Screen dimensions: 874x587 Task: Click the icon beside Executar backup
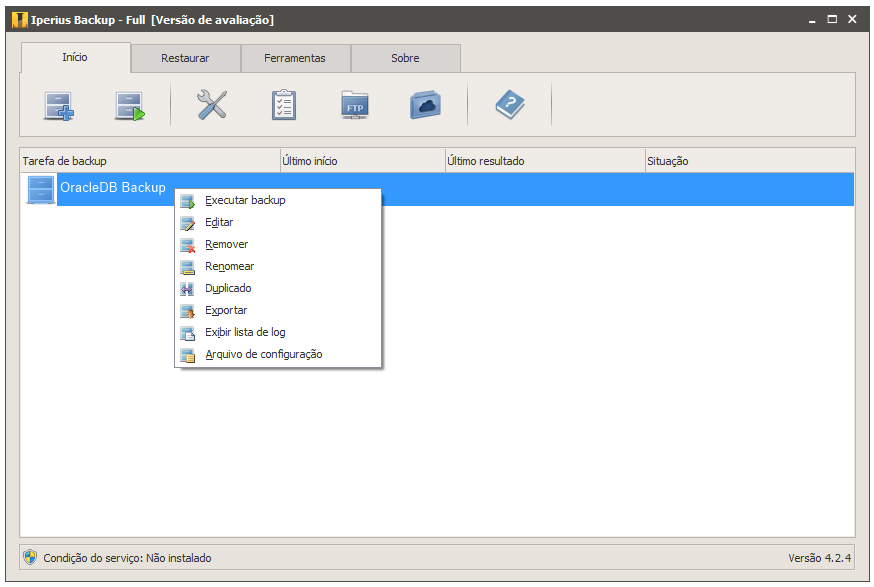tap(188, 201)
